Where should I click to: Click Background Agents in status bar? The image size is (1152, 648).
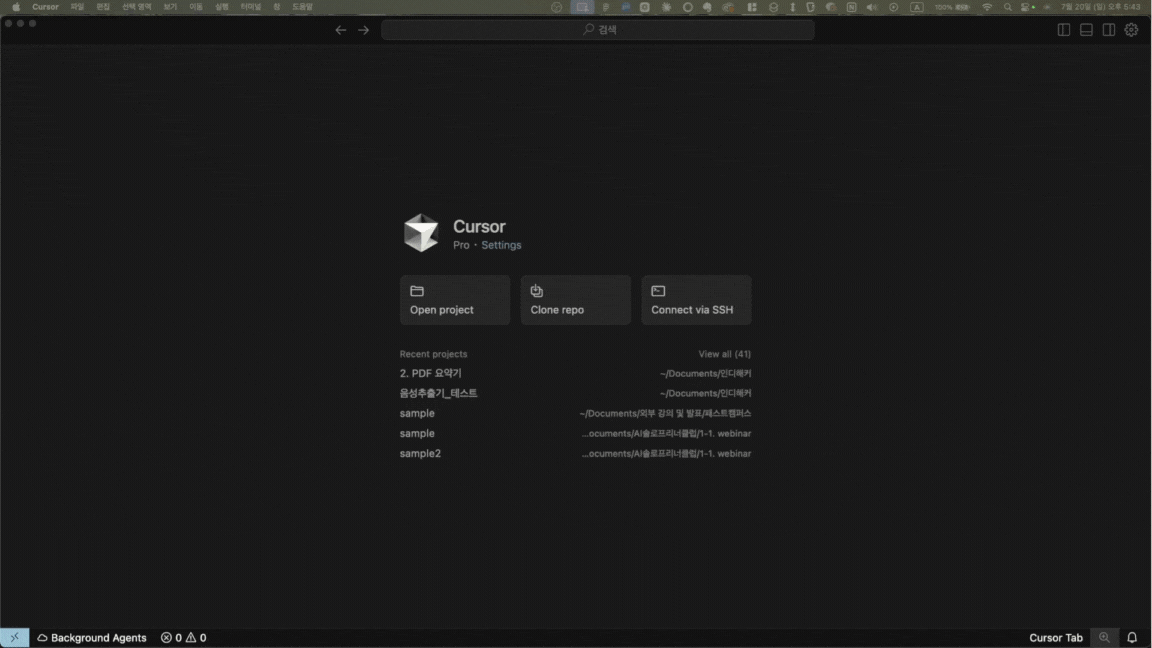pos(92,638)
